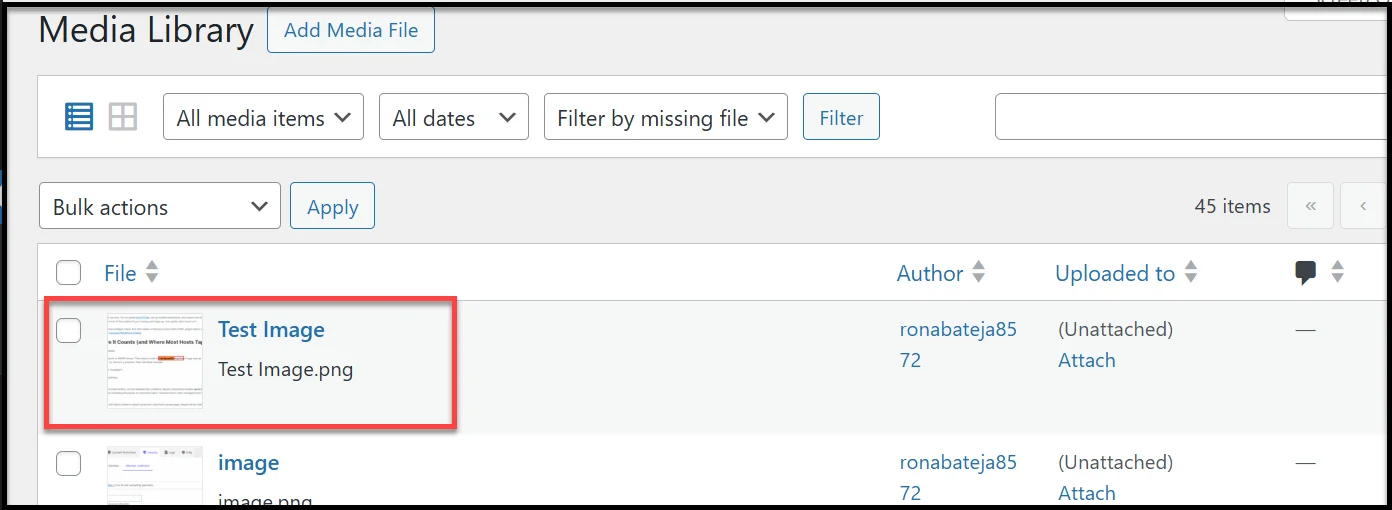Sort by Uploaded to column arrows
The width and height of the screenshot is (1392, 510).
(1191, 272)
